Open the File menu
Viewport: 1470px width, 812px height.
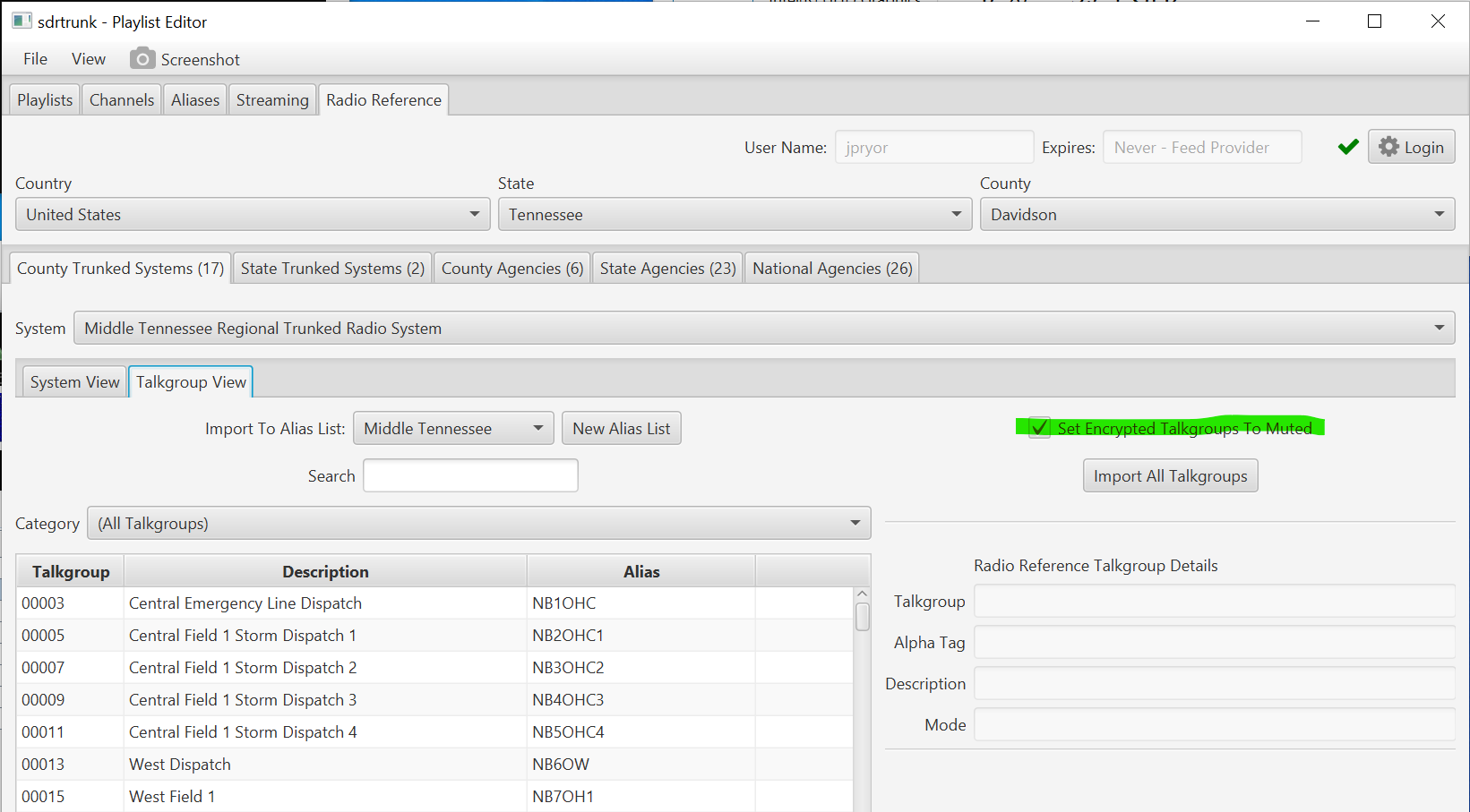click(35, 58)
